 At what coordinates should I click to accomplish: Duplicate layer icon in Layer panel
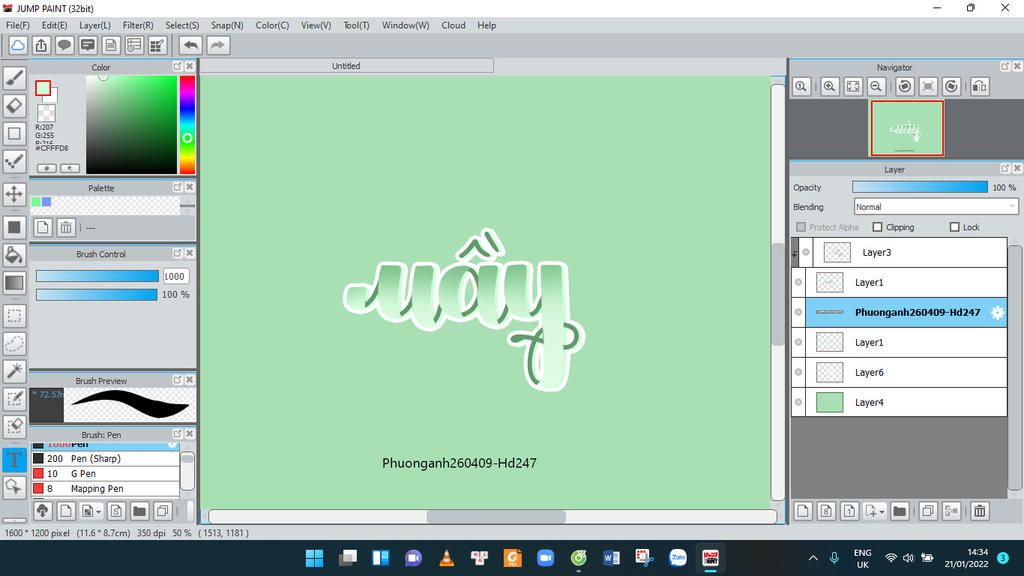927,511
